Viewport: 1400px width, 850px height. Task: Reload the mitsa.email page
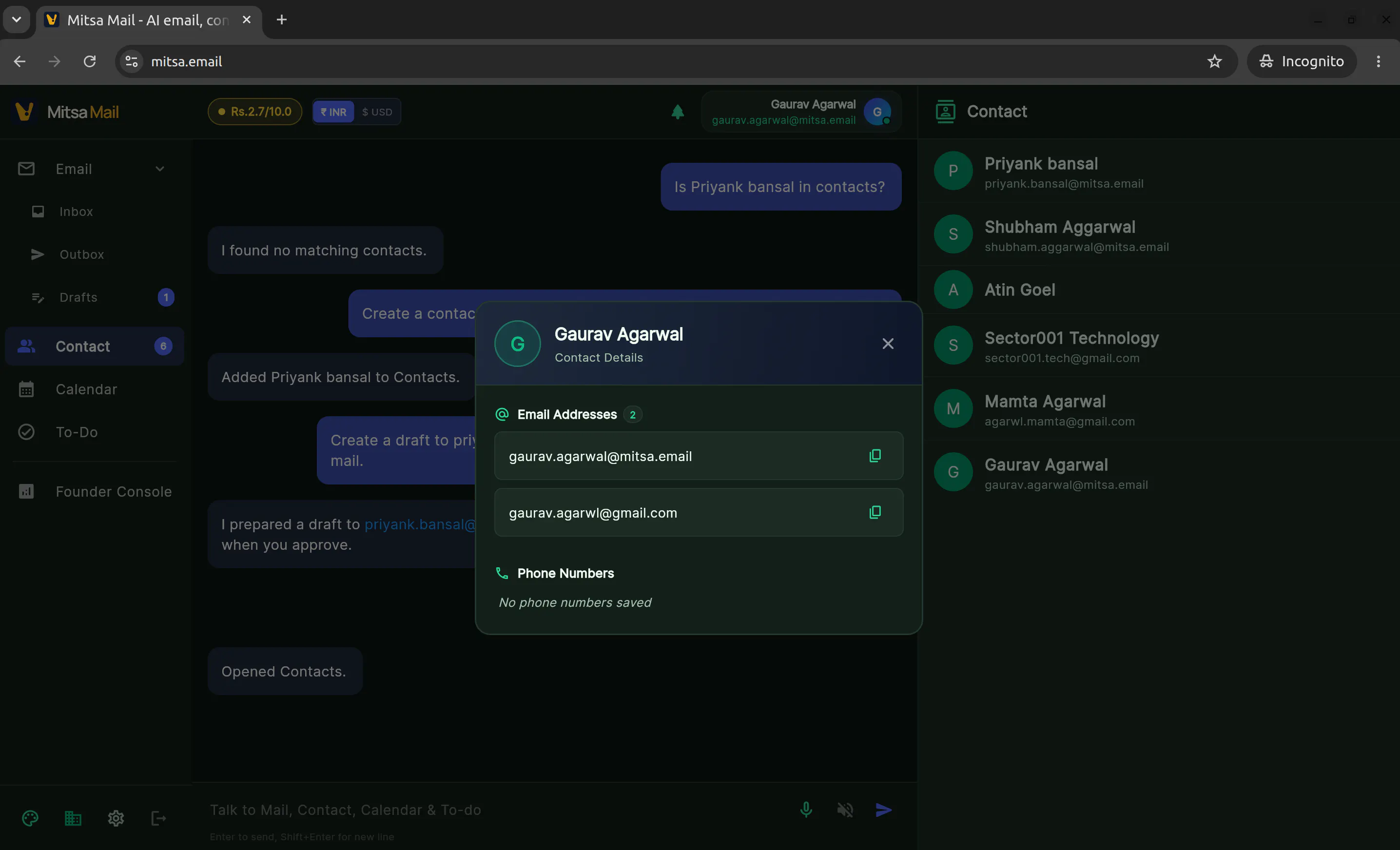pyautogui.click(x=90, y=61)
